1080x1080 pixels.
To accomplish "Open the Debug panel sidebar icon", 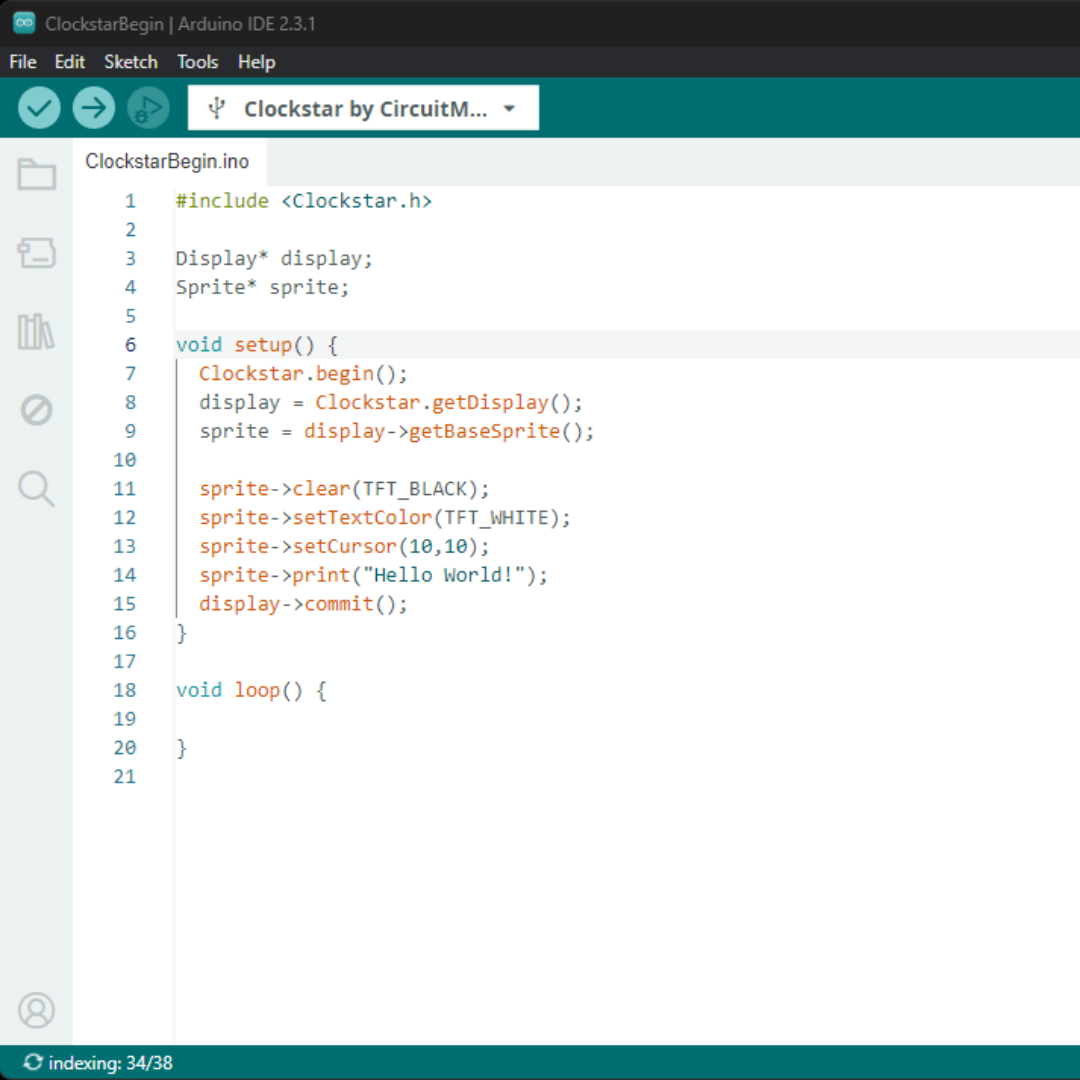I will tap(36, 410).
